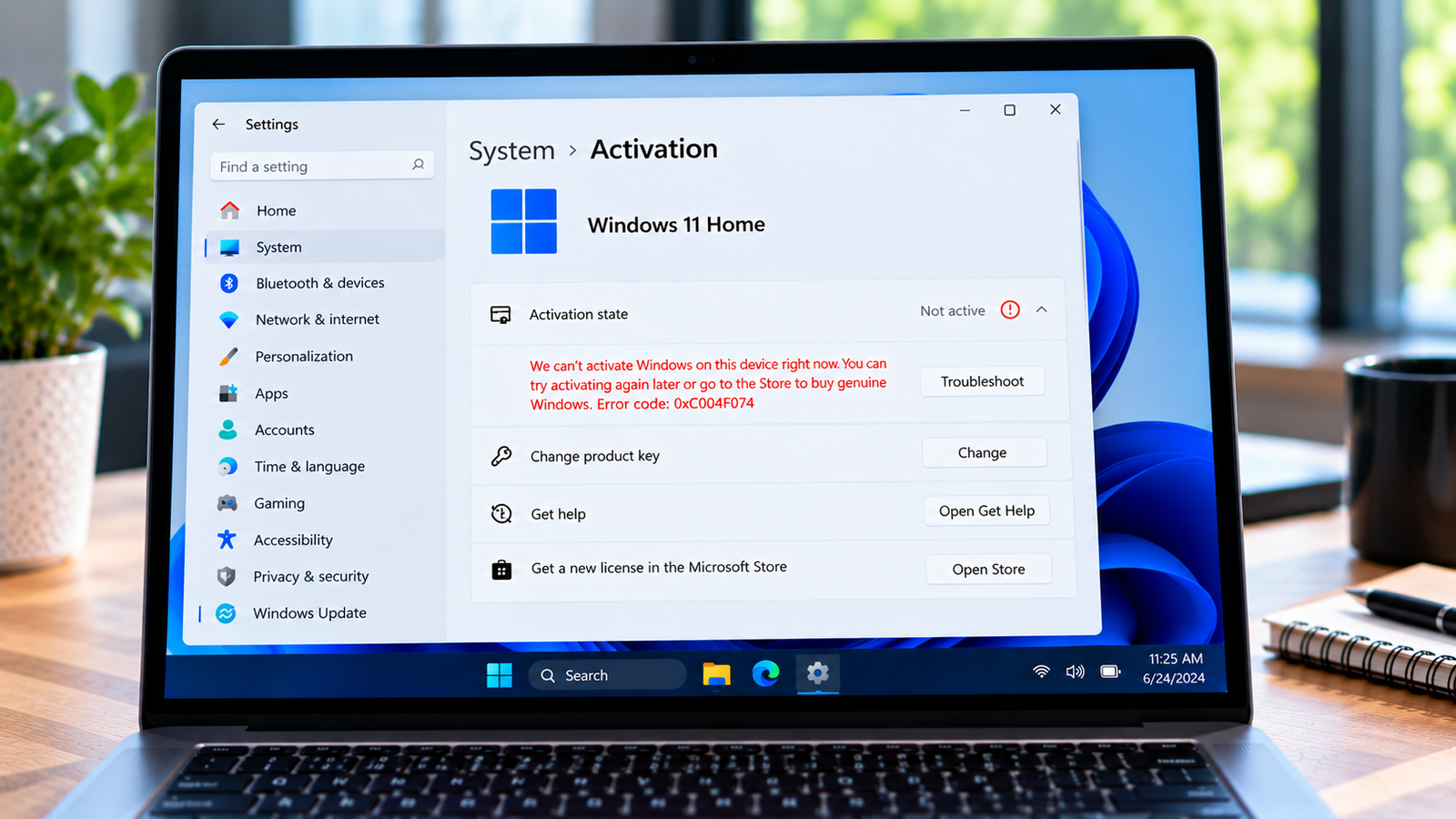Launch Microsoft Edge from the taskbar
The image size is (1456, 819).
tap(766, 673)
